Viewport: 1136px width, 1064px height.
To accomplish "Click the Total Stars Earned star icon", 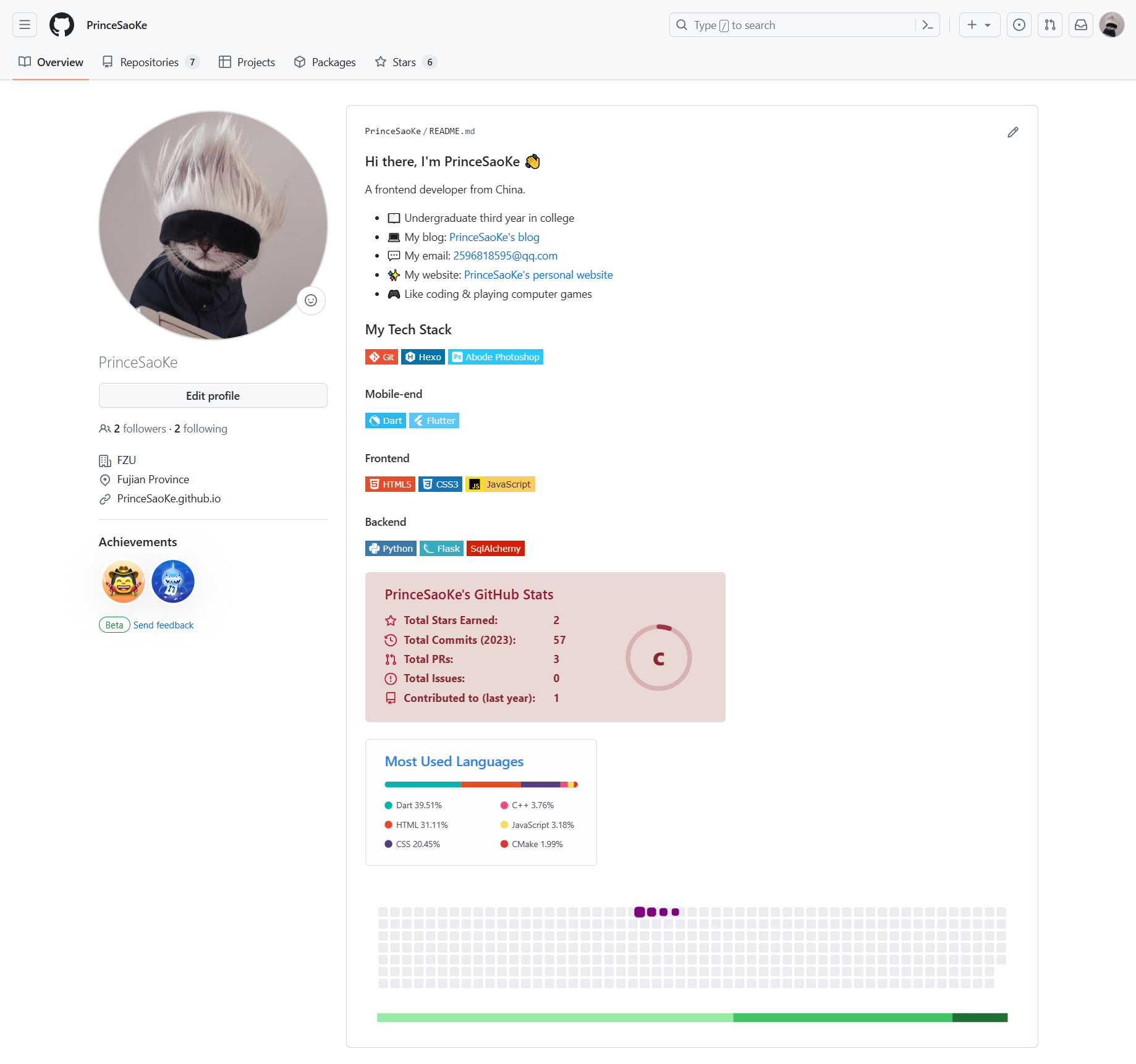I will (x=391, y=620).
